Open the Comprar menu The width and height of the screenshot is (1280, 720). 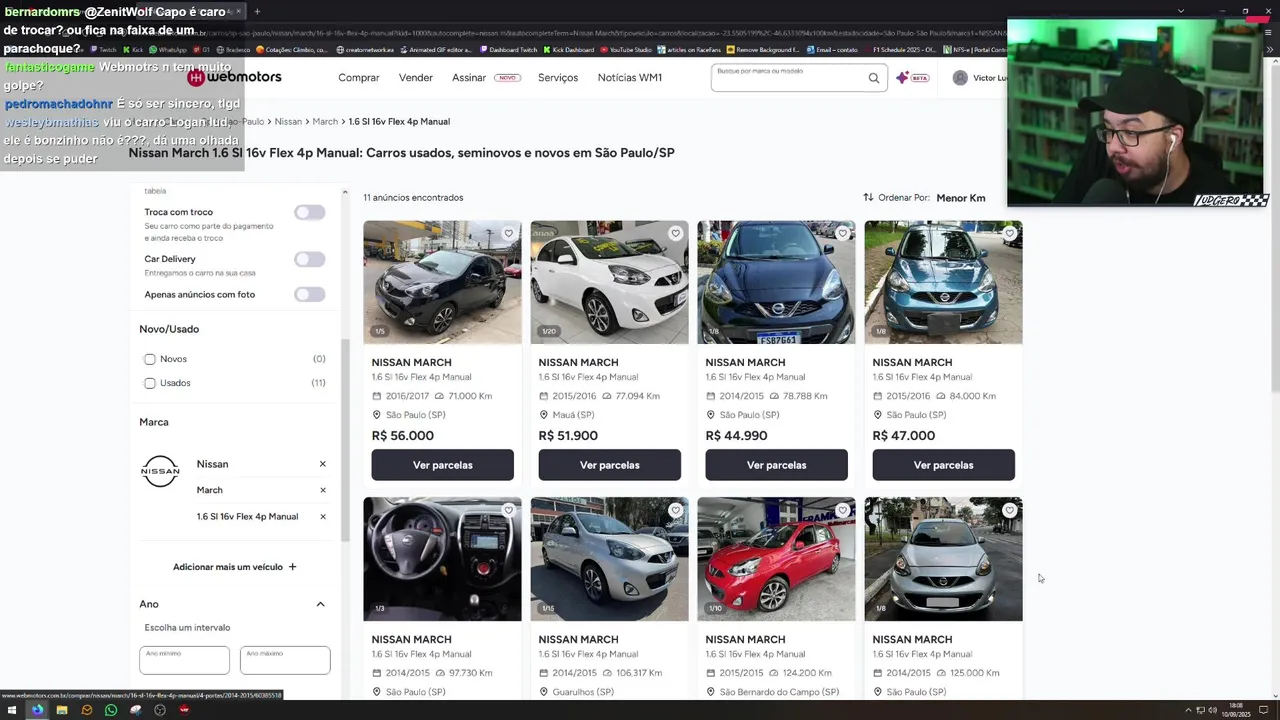[359, 78]
